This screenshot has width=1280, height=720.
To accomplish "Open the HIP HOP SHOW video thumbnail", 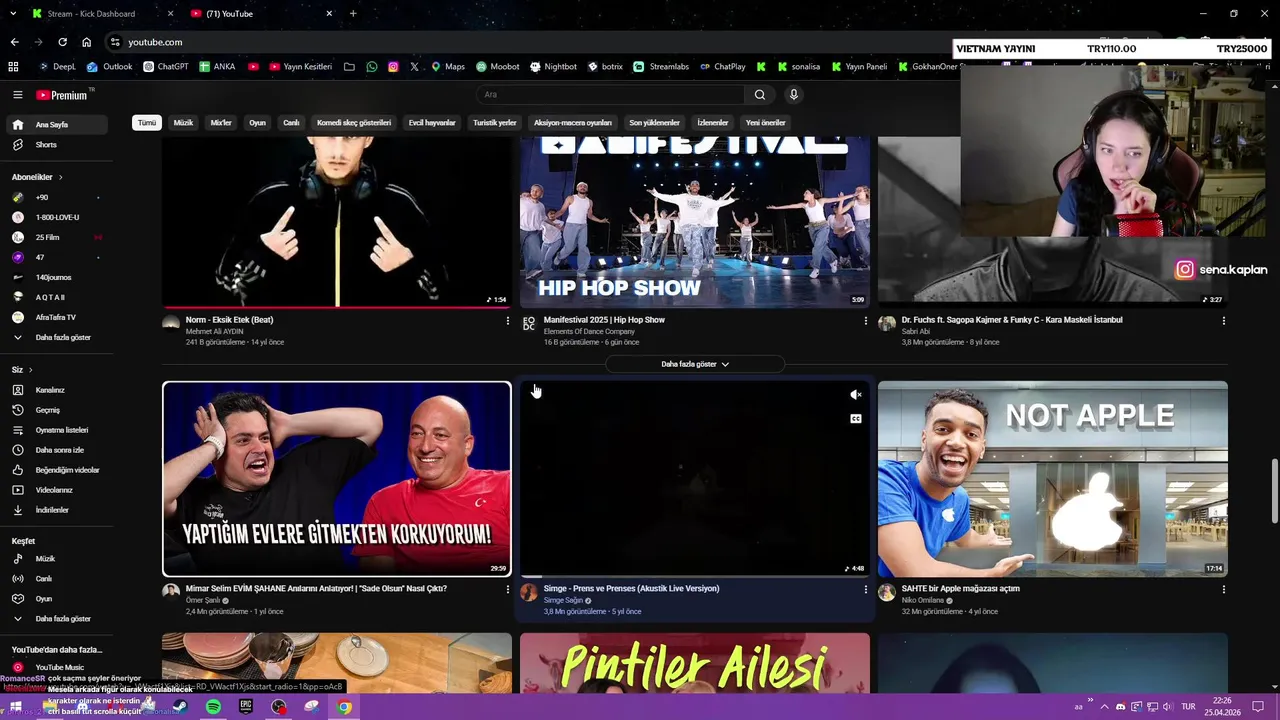I will coord(695,222).
